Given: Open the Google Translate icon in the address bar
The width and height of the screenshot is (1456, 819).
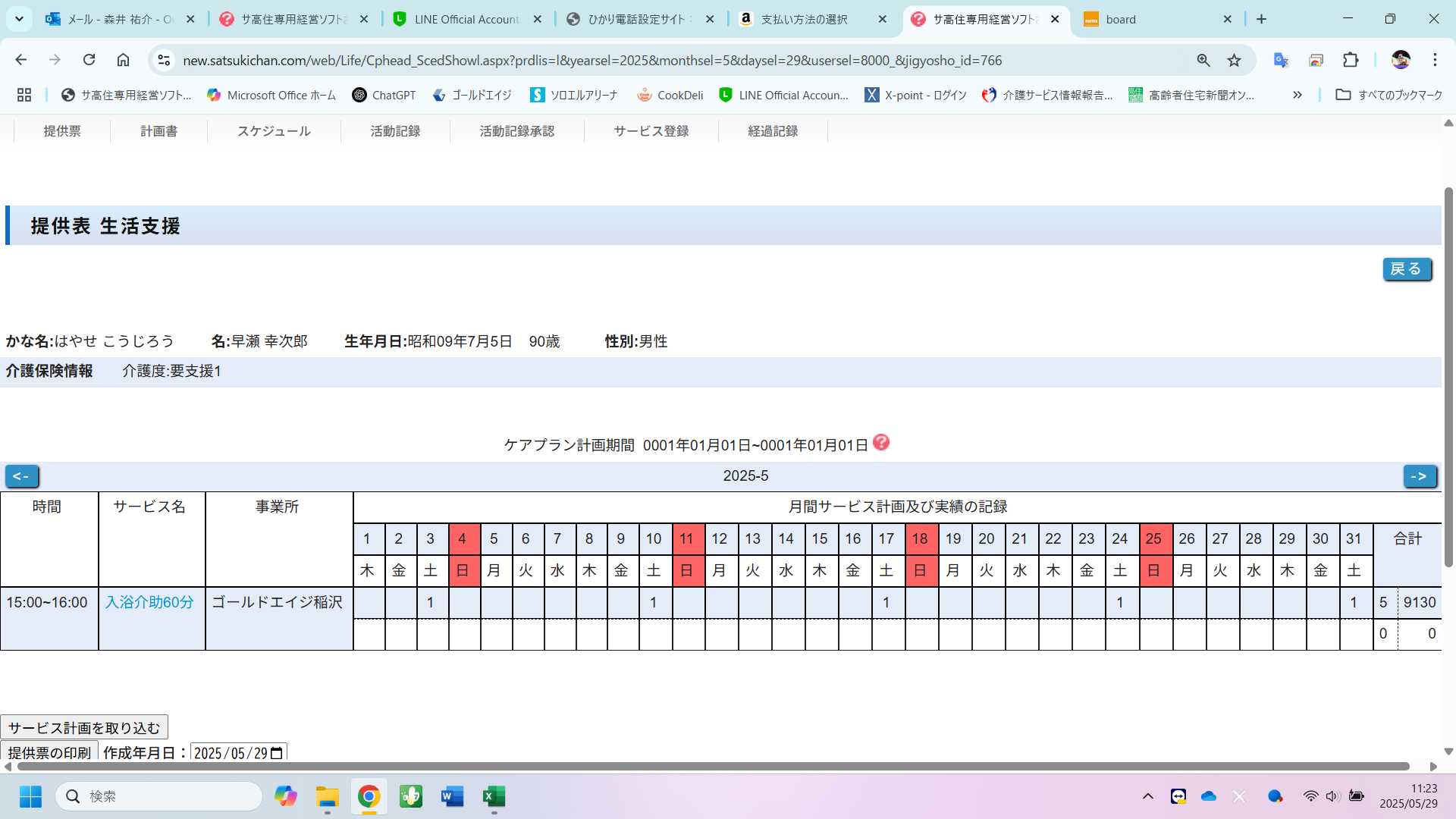Looking at the screenshot, I should coord(1281,60).
